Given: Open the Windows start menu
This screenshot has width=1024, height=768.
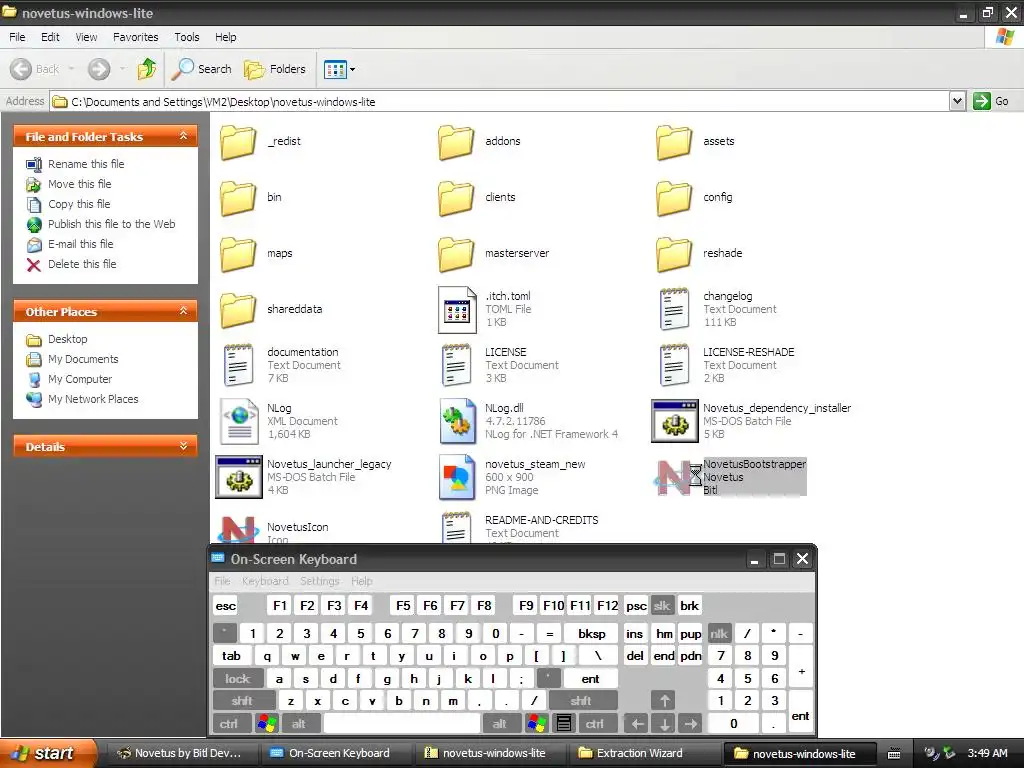Looking at the screenshot, I should [x=46, y=753].
